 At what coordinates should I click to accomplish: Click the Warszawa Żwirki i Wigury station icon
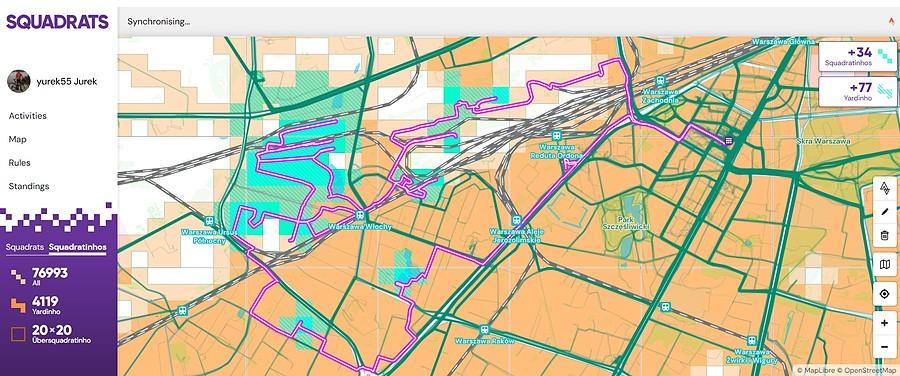click(x=751, y=340)
